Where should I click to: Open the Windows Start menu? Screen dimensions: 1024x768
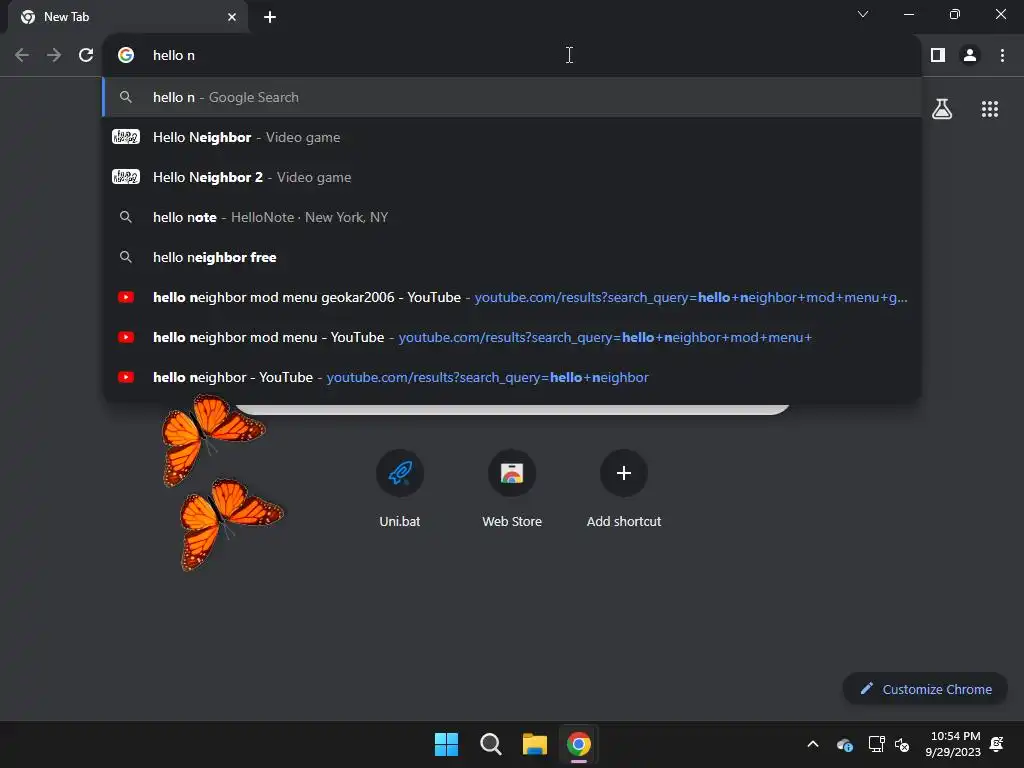pos(447,744)
